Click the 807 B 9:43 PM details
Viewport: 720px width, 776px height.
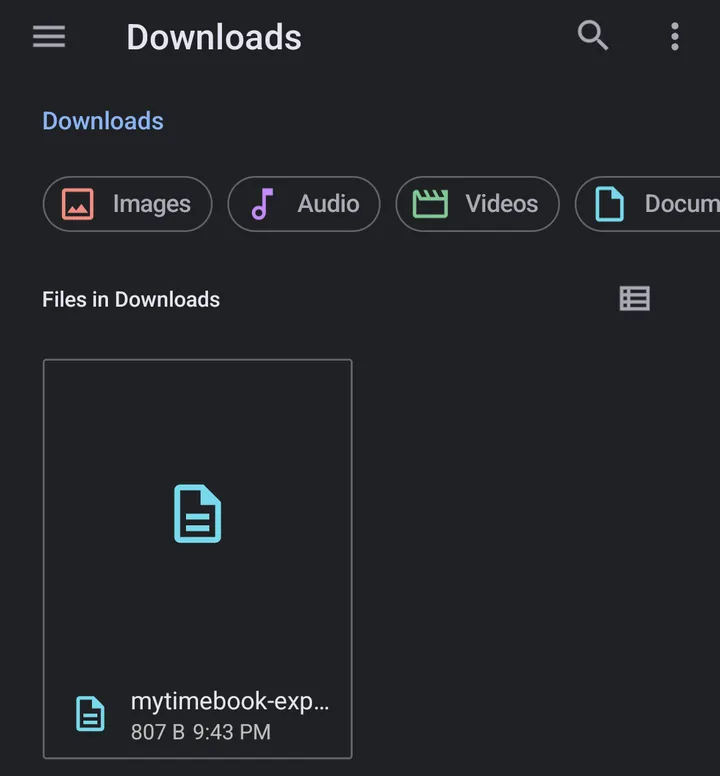tap(201, 732)
